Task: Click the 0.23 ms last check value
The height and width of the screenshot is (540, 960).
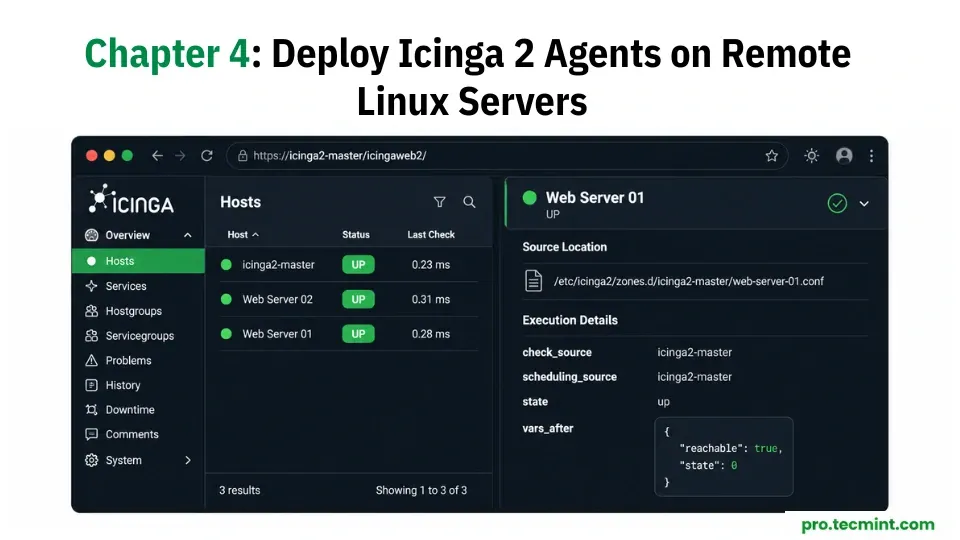Action: (431, 264)
